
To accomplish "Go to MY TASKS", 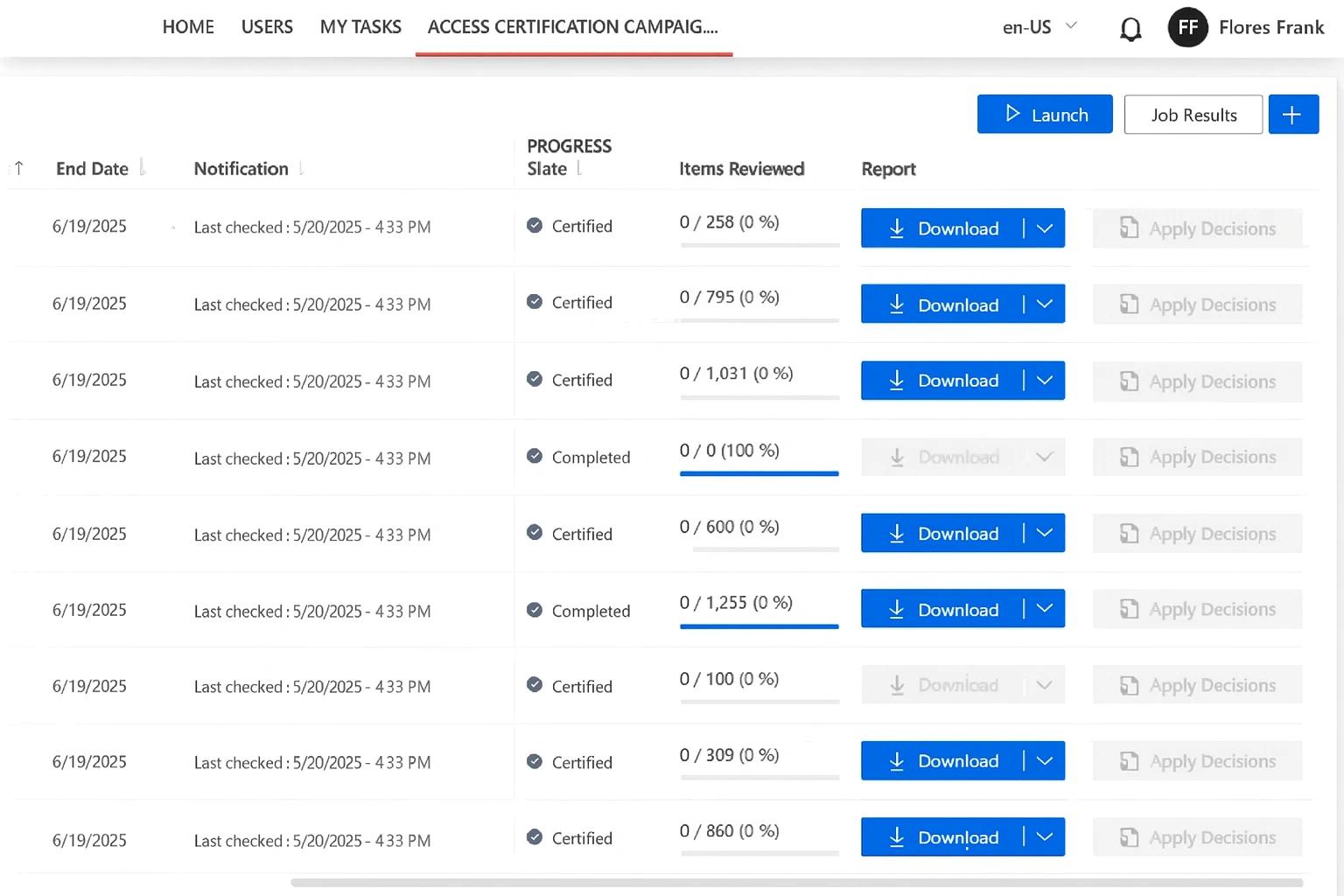I will pos(360,27).
